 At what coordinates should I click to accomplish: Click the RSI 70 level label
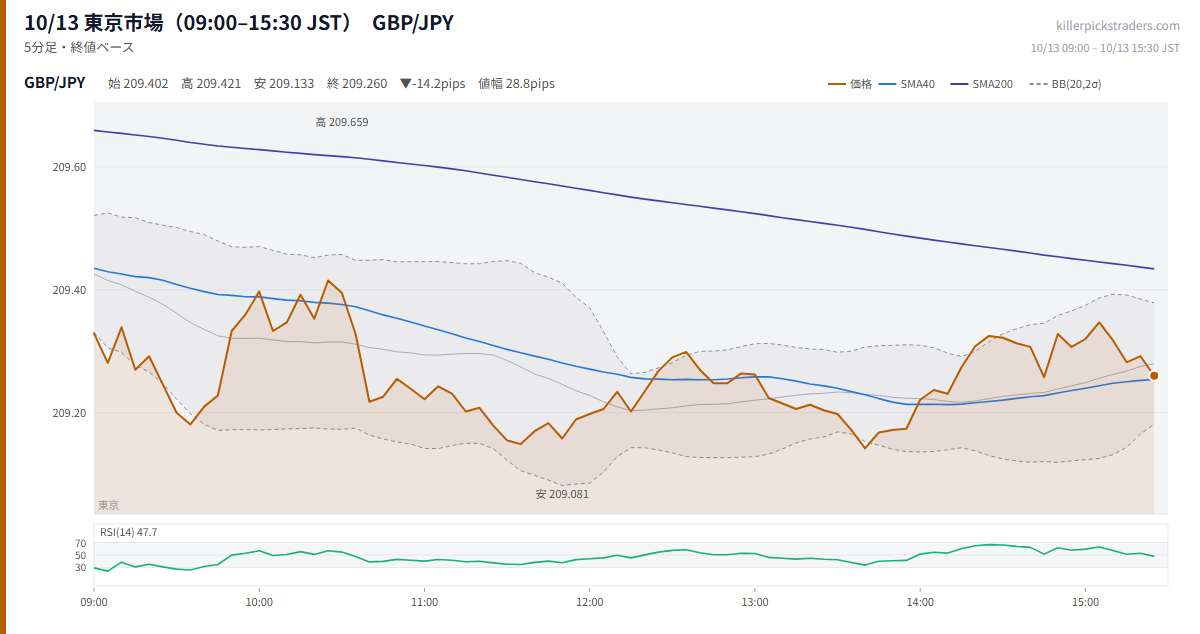[x=80, y=543]
